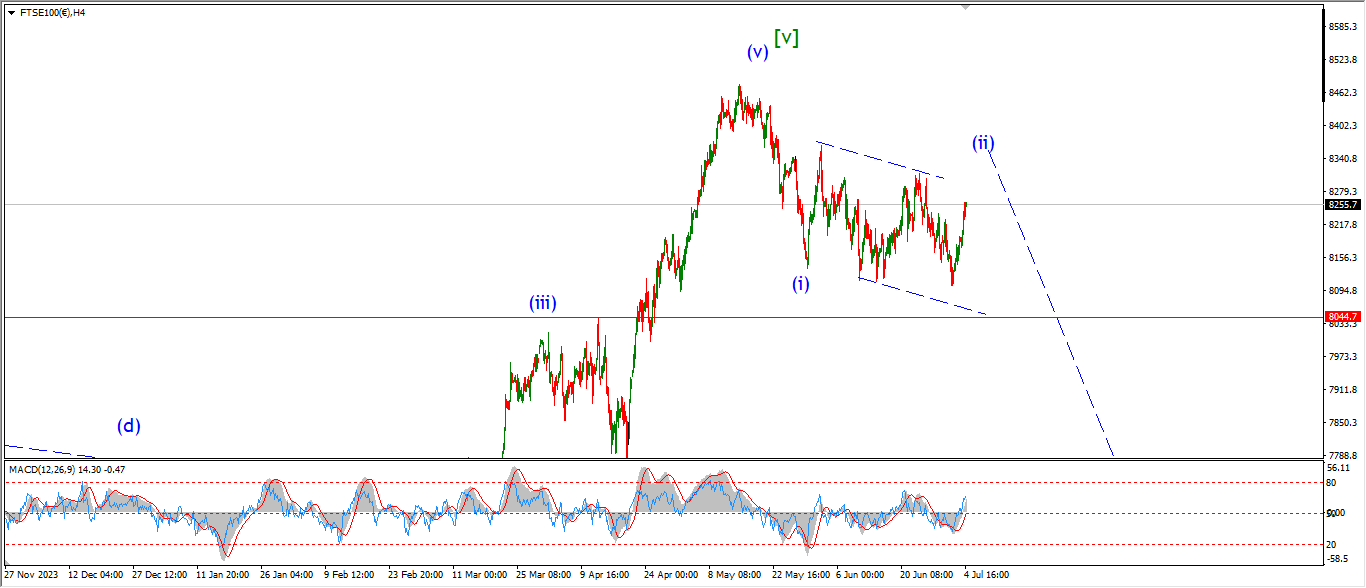Click the 8585.3 price scale label
The image size is (1366, 588).
click(x=1342, y=27)
